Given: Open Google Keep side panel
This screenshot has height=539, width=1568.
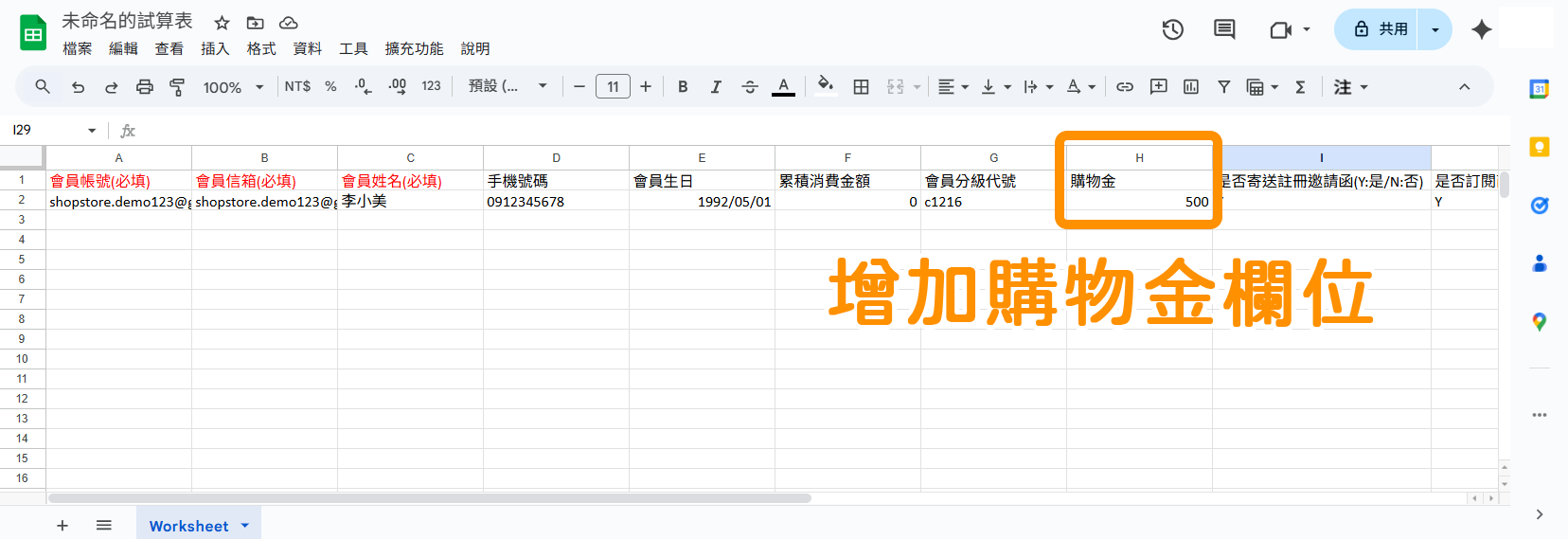Looking at the screenshot, I should click(1540, 147).
